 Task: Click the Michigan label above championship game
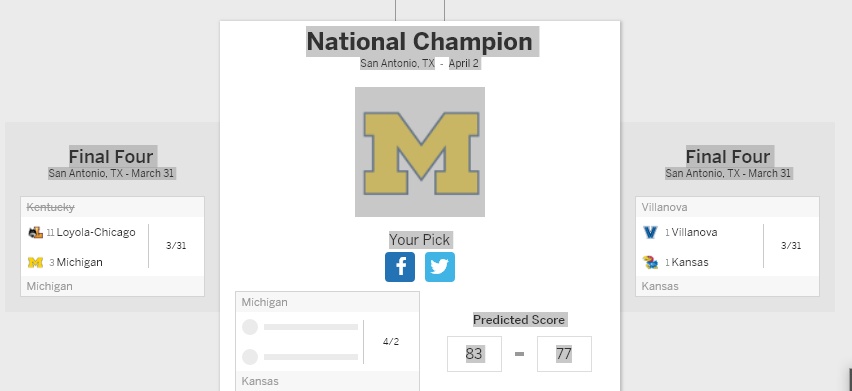click(x=265, y=302)
